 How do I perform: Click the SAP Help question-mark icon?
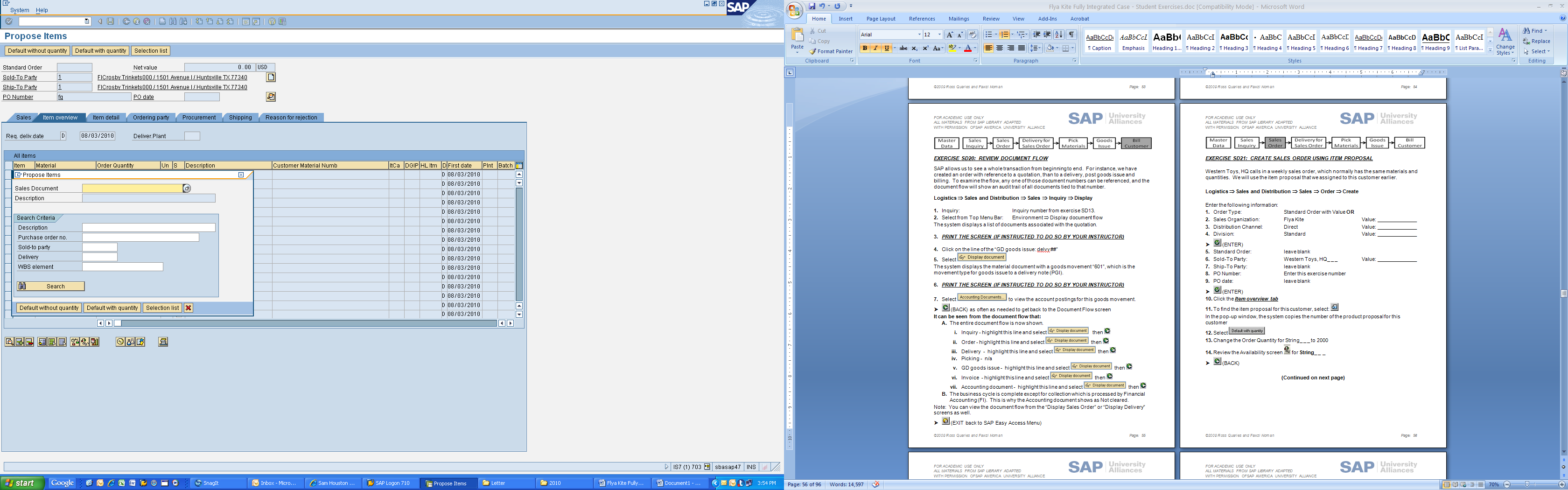(272, 21)
